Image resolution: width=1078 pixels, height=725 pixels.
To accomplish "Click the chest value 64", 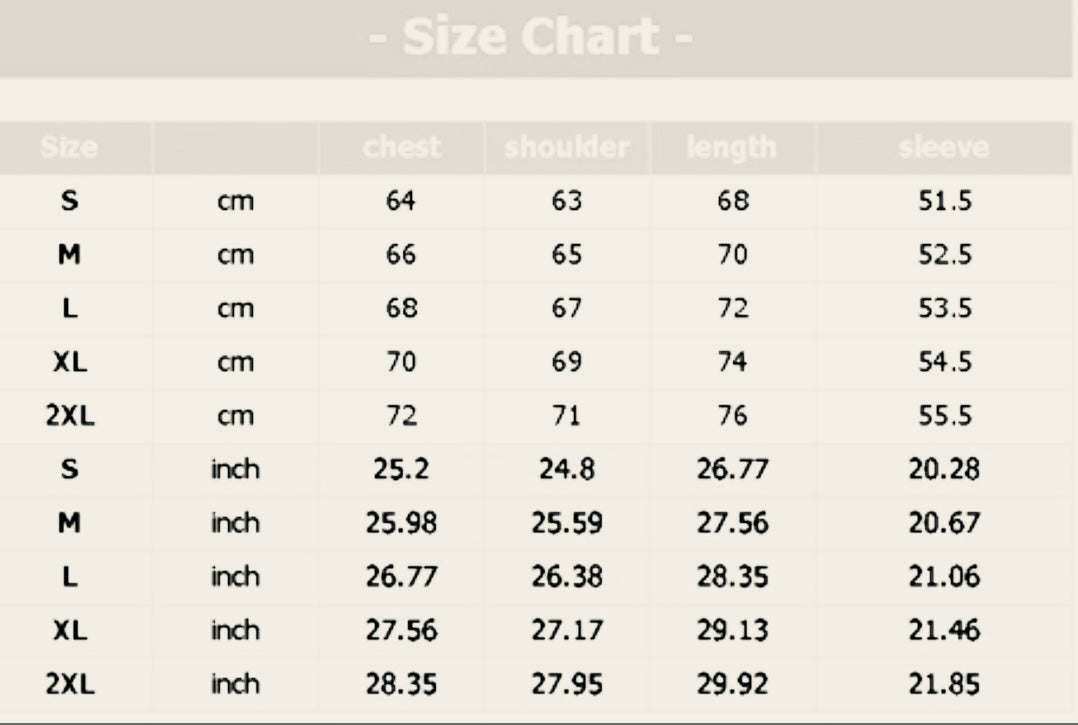I will [x=401, y=201].
